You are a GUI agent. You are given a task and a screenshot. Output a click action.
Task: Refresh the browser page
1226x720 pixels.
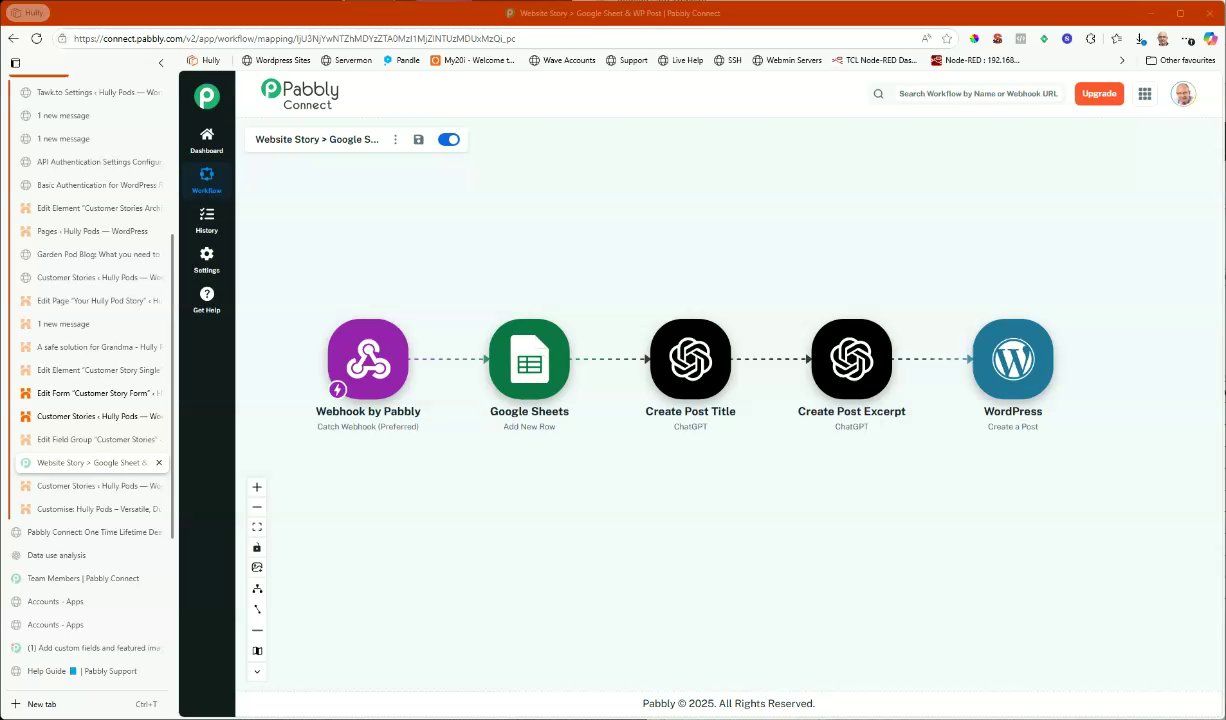(x=37, y=39)
